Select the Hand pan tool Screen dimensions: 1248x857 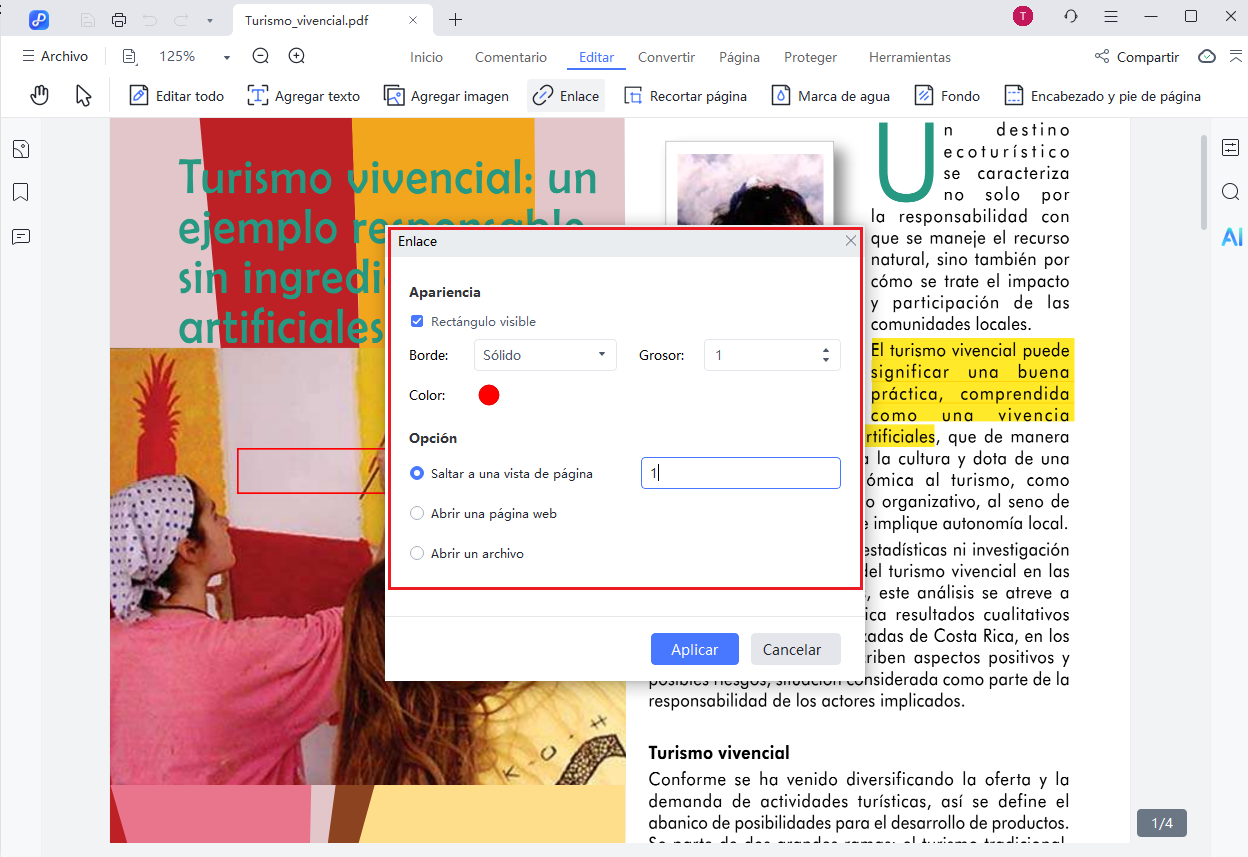click(40, 96)
